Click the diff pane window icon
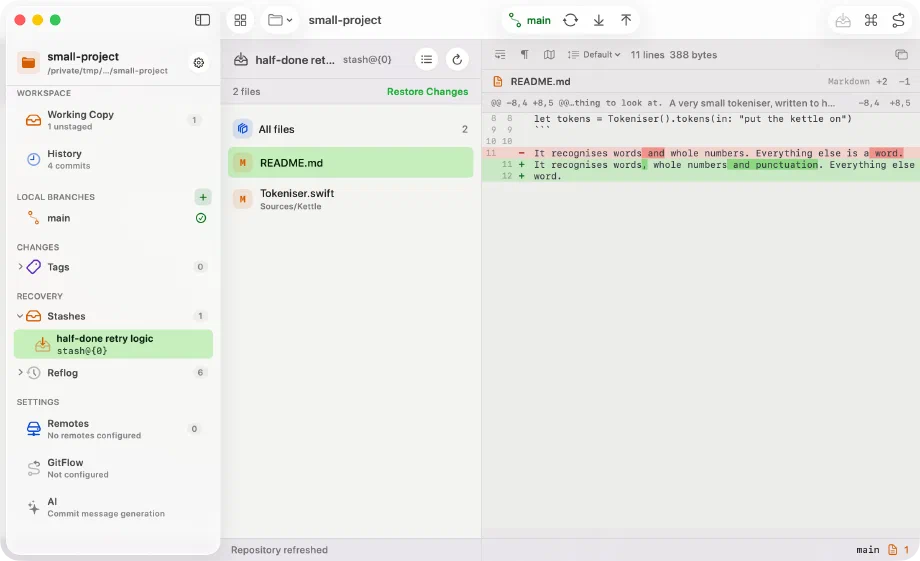The height and width of the screenshot is (561, 920). pos(901,55)
